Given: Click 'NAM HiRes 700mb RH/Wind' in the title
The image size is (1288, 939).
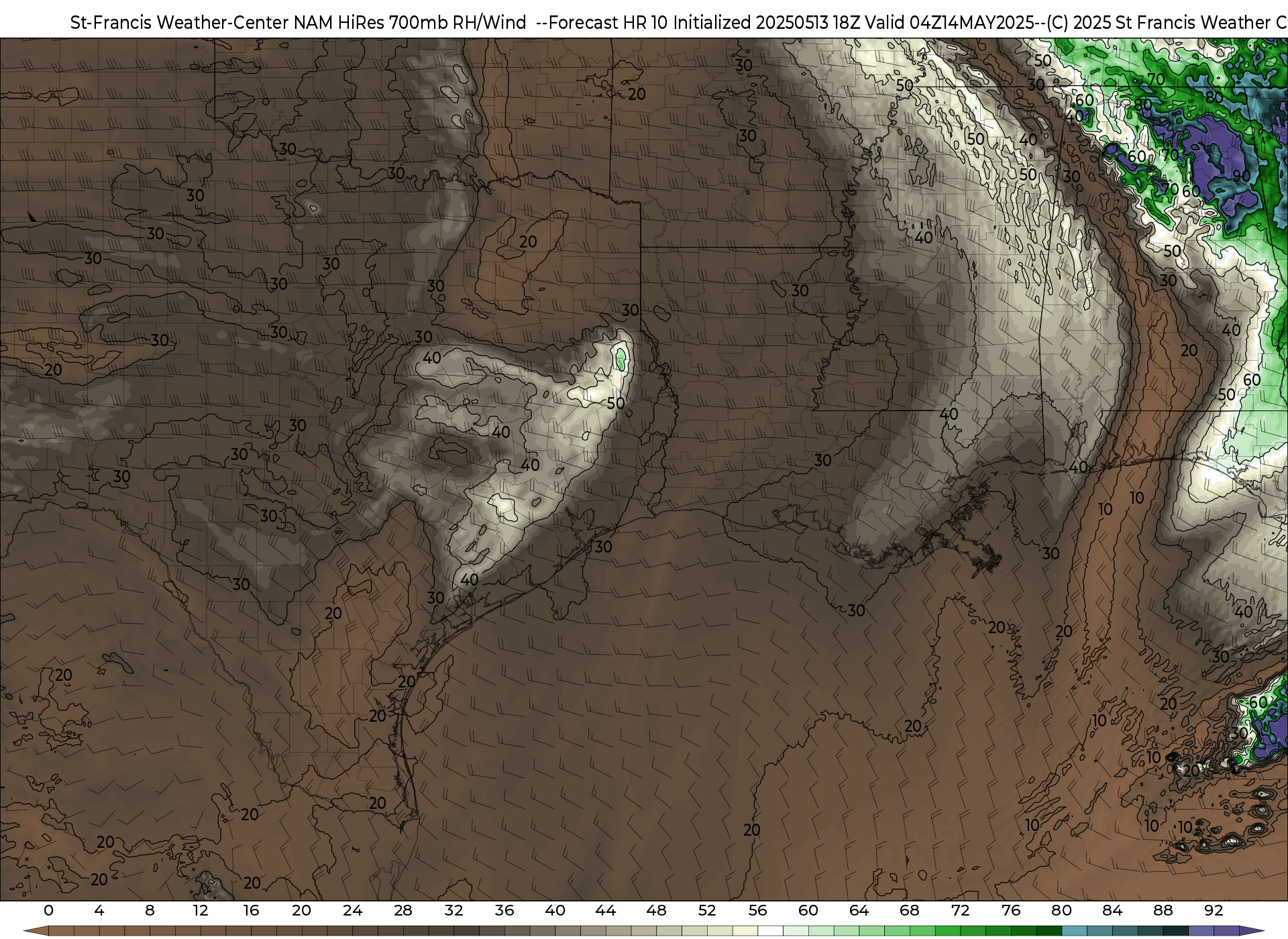Looking at the screenshot, I should 410,23.
